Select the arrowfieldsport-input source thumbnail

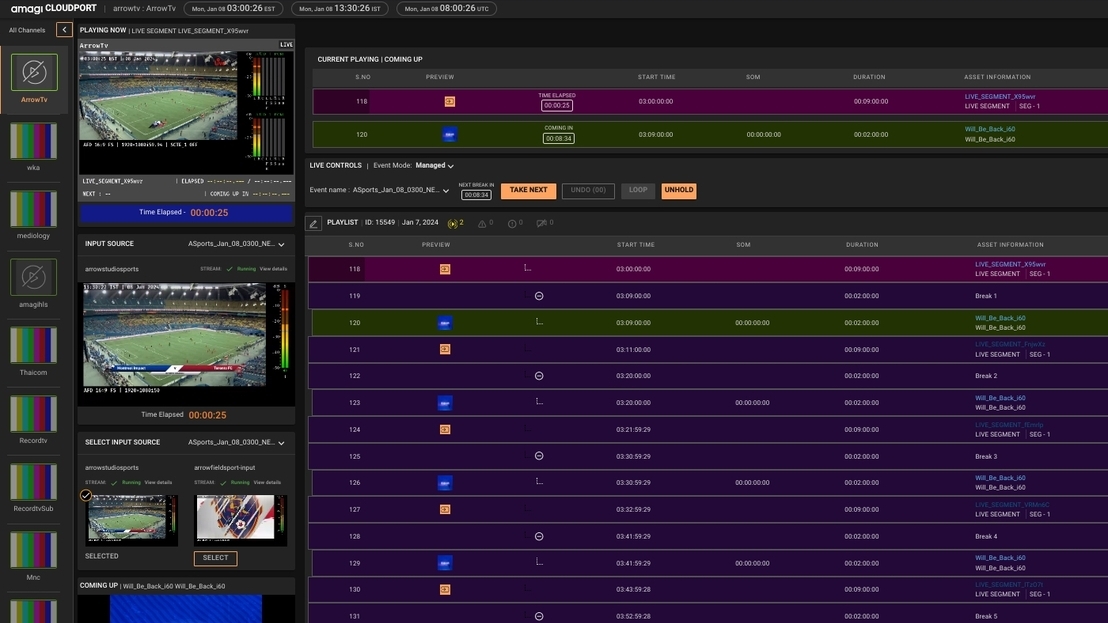pyautogui.click(x=242, y=520)
